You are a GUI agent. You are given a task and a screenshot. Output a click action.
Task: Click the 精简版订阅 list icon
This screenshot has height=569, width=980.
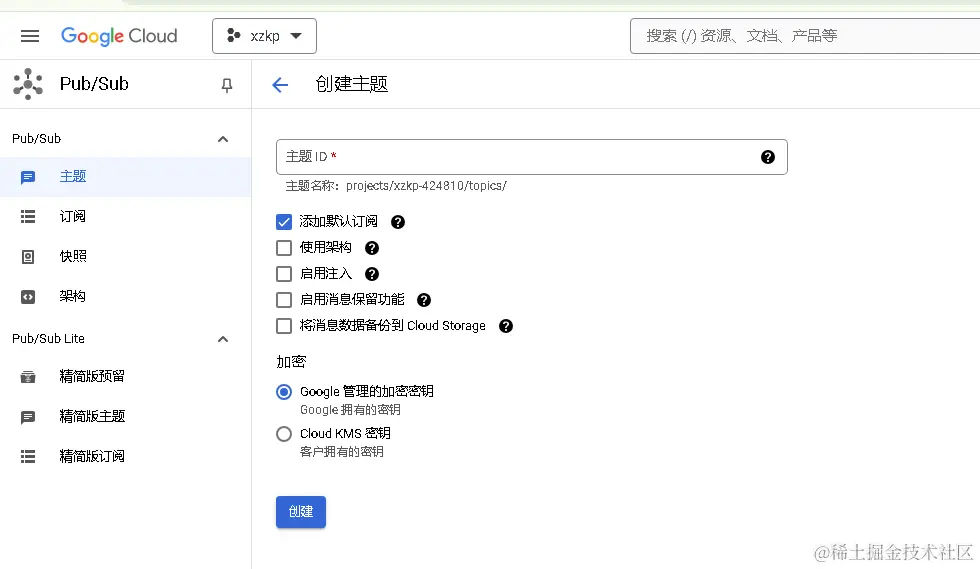point(28,456)
